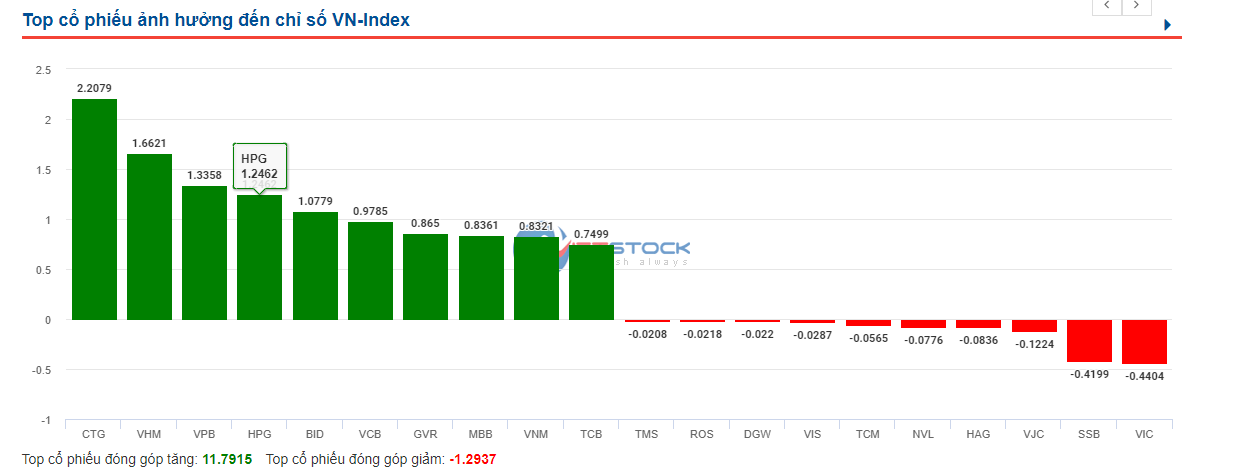Select the red VJC bar
1233x471 pixels.
click(1034, 326)
